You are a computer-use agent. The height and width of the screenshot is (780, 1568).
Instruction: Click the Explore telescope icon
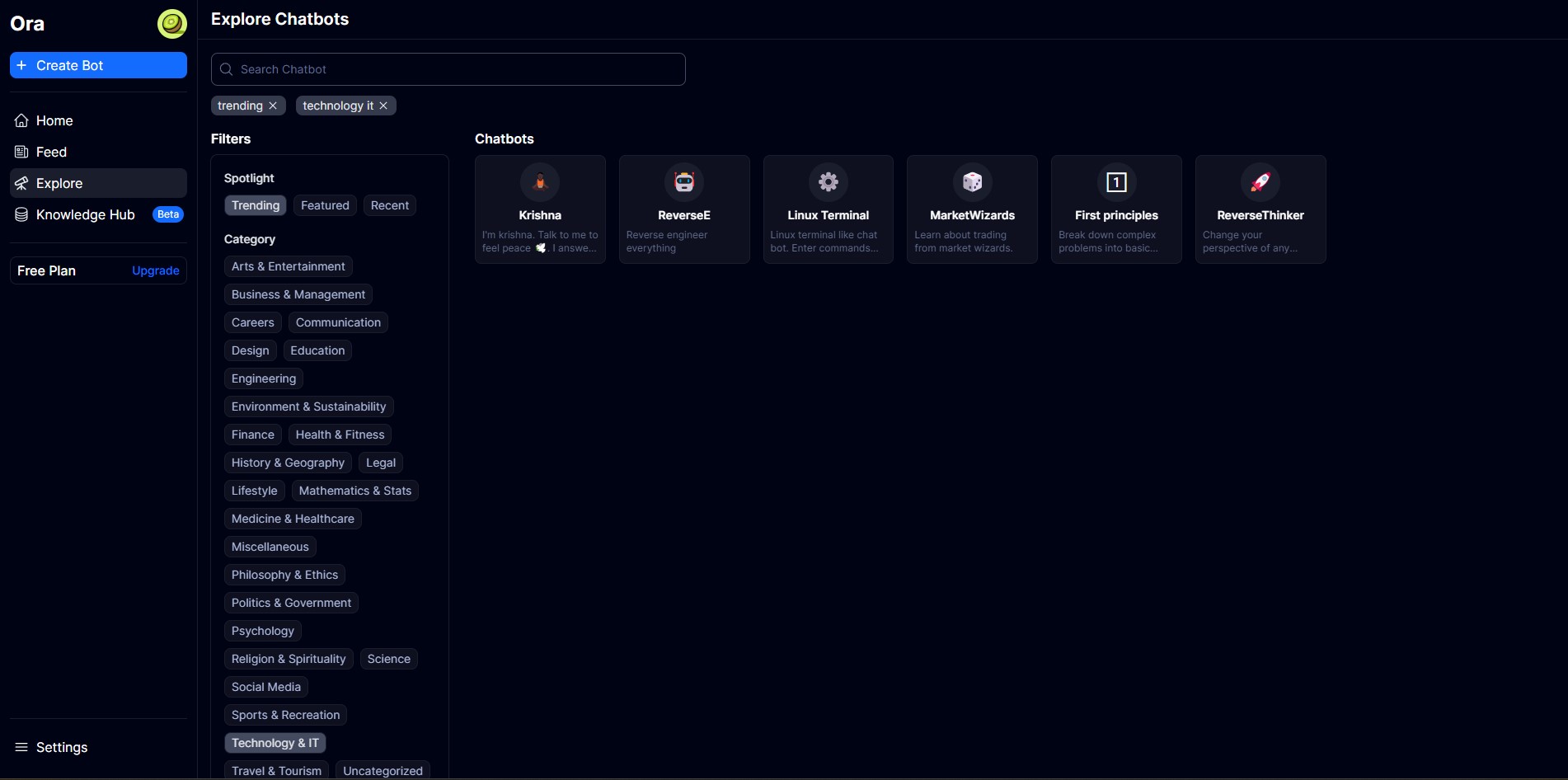tap(21, 183)
